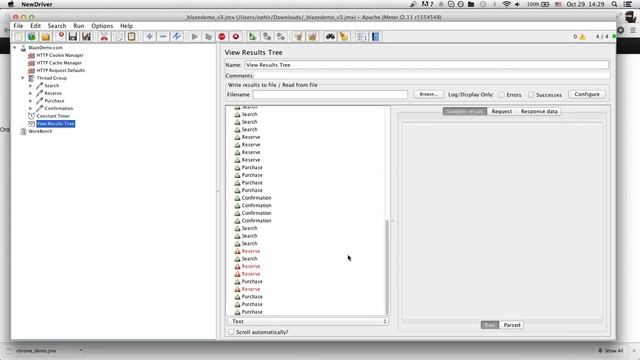This screenshot has height=360, width=640.
Task: Select the WorkBench node
Action: click(x=40, y=131)
